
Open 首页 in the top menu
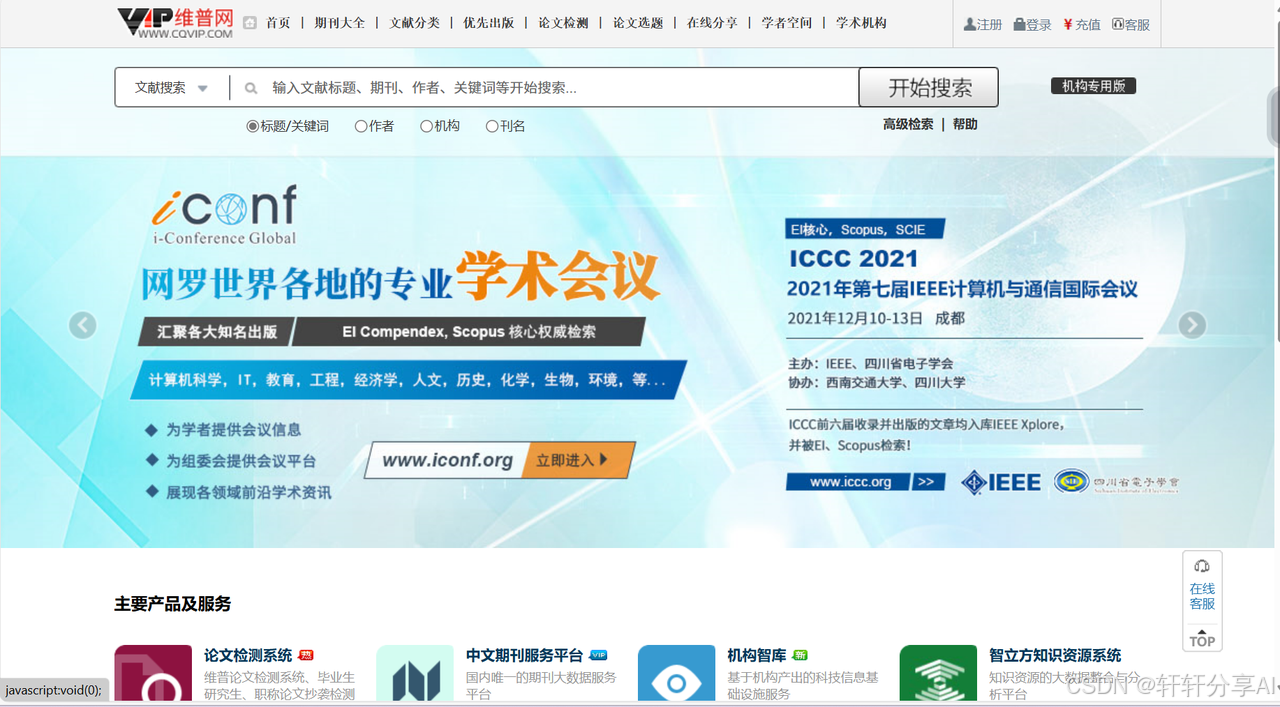pyautogui.click(x=278, y=23)
